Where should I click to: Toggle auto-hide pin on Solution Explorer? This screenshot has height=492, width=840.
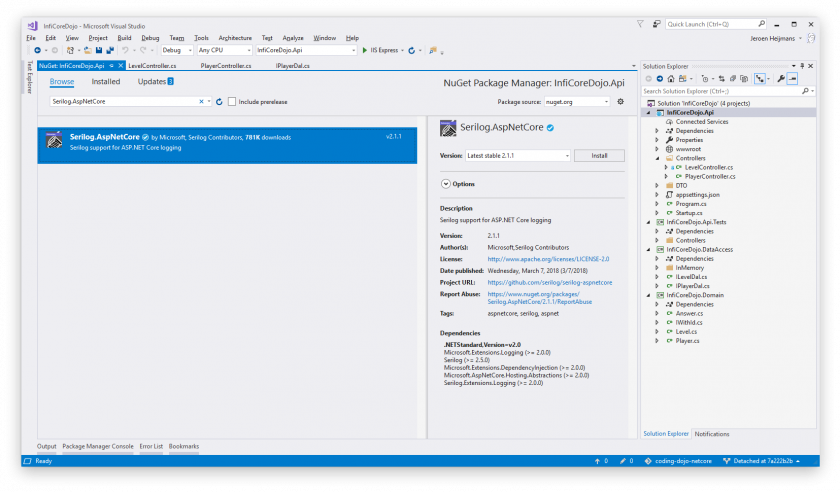pos(802,66)
